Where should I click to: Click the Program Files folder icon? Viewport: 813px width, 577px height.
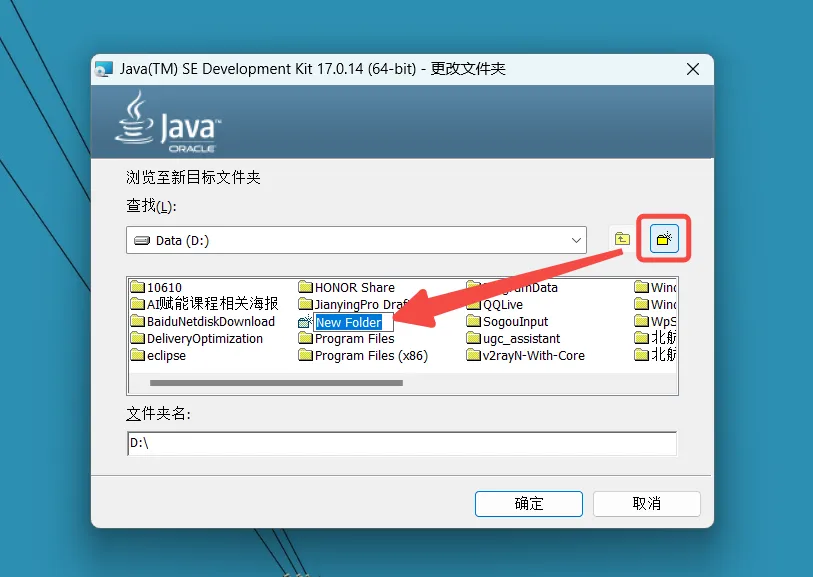pyautogui.click(x=305, y=338)
